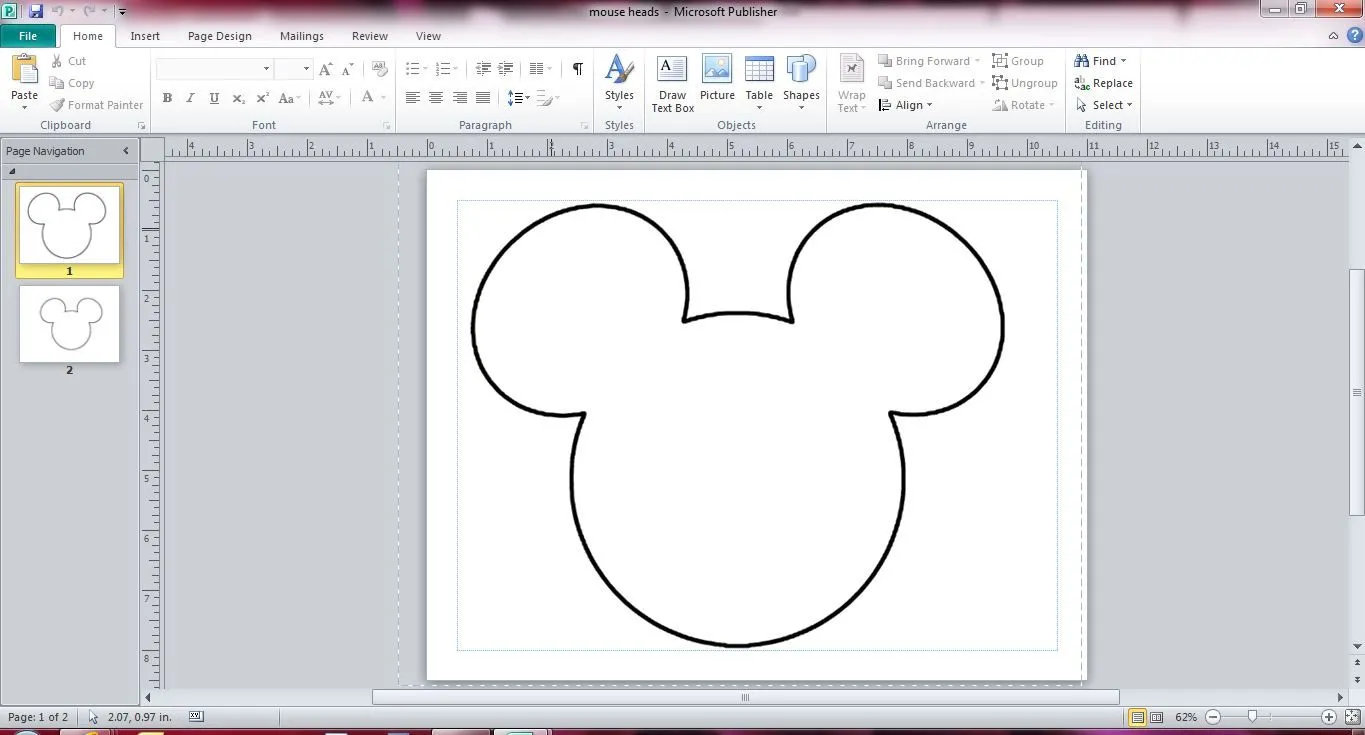The height and width of the screenshot is (735, 1365).
Task: Click the zoom out minus button
Action: [x=1213, y=717]
